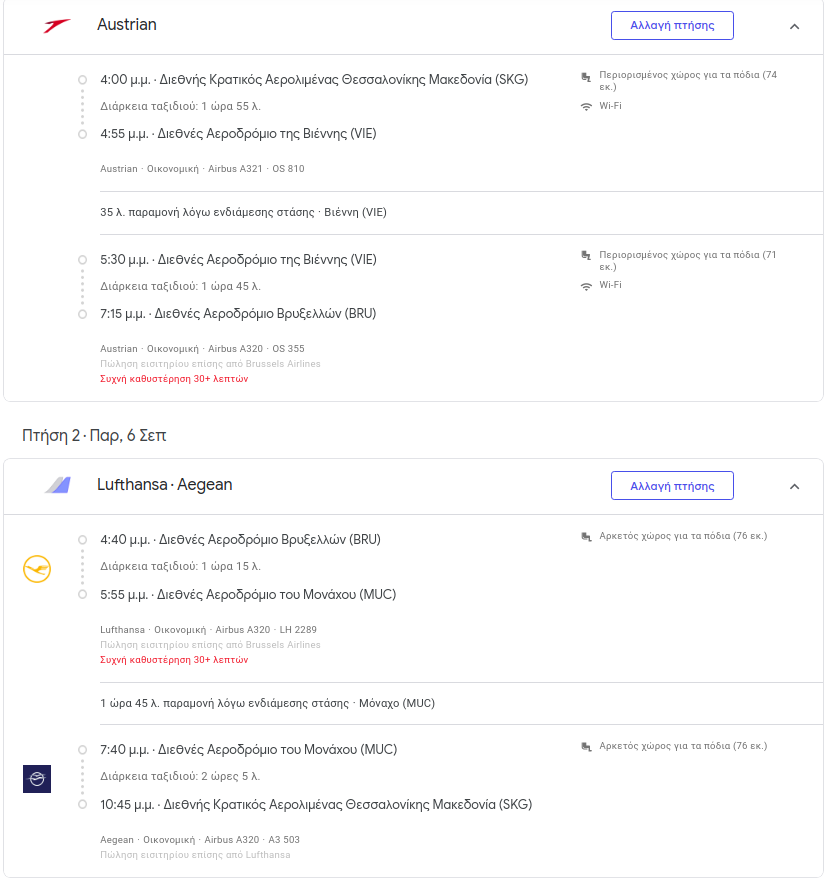
Task: Click the red delay warning under OS 355
Action: pyautogui.click(x=174, y=379)
